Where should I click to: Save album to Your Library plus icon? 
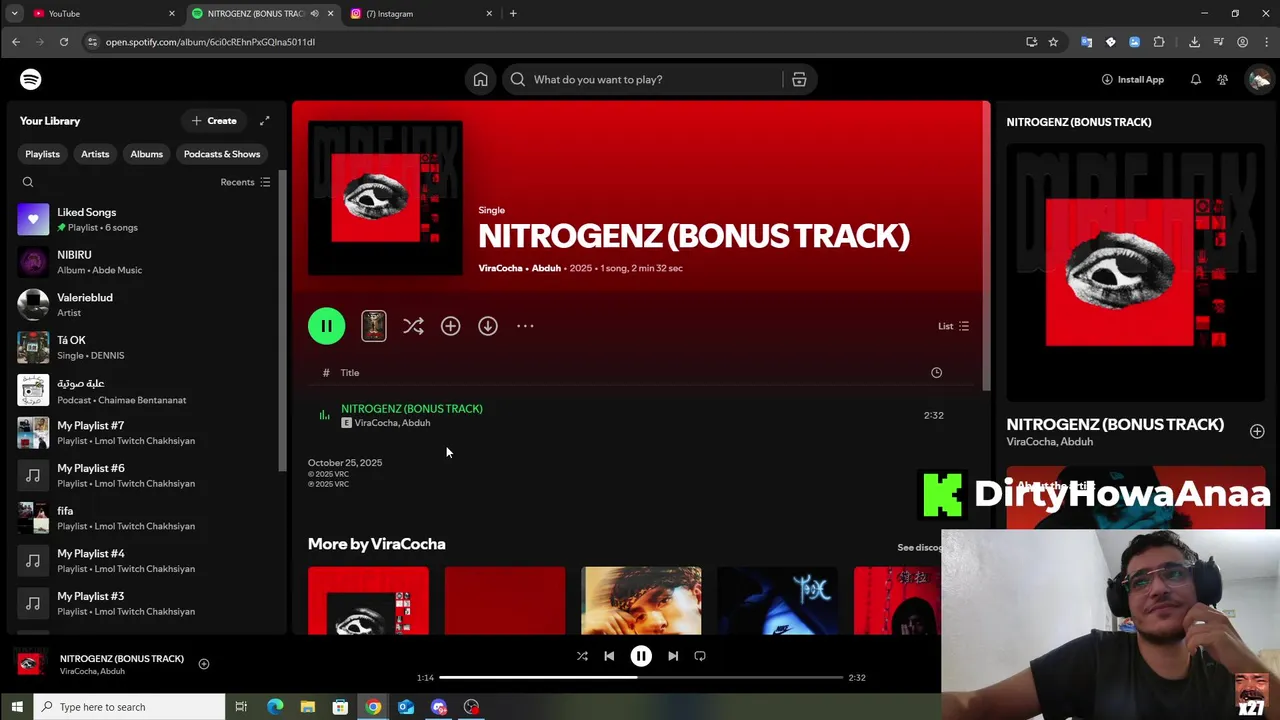point(450,326)
